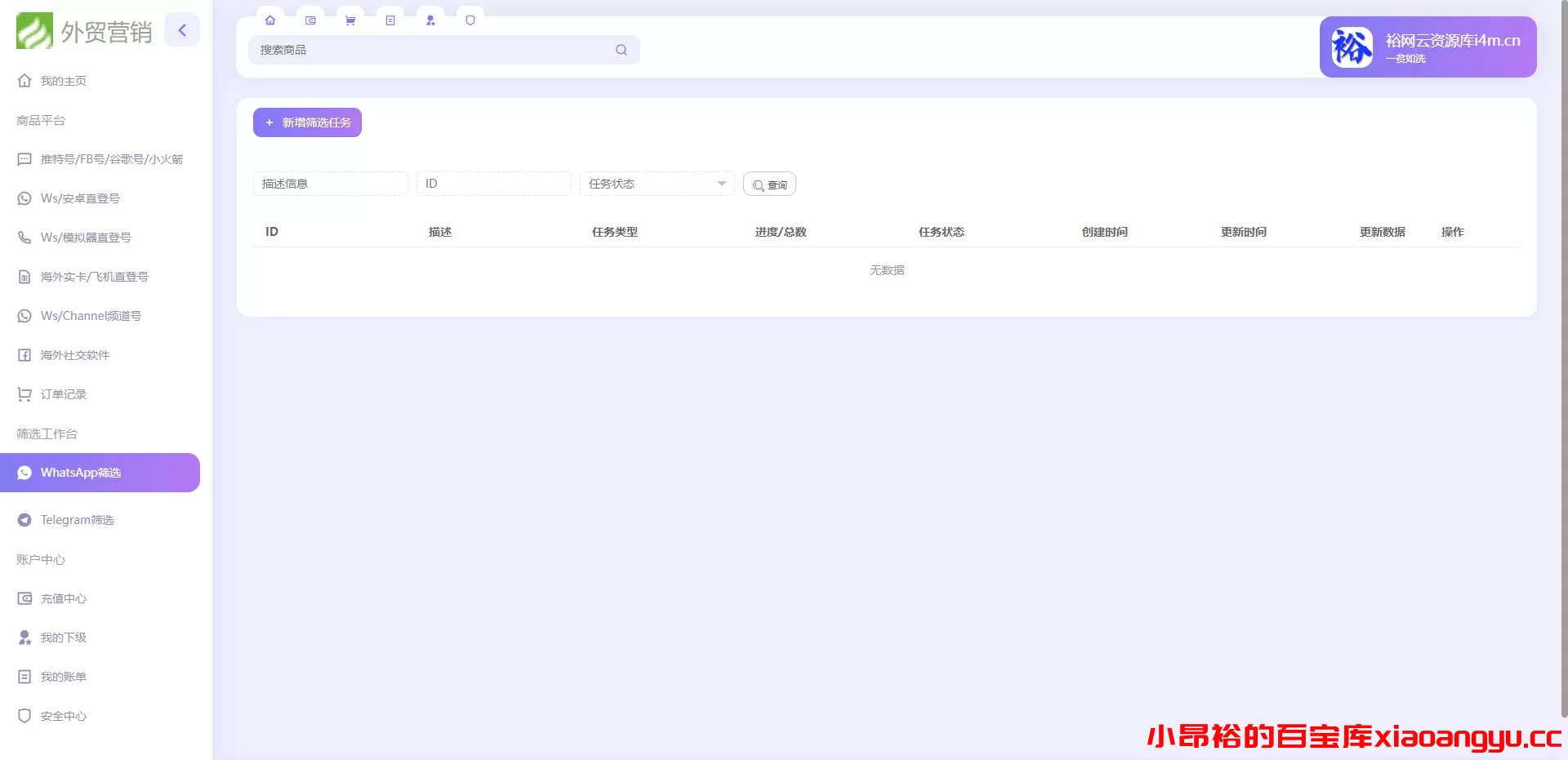Open the home shortcut icon at top
This screenshot has height=760, width=1568.
pyautogui.click(x=270, y=20)
